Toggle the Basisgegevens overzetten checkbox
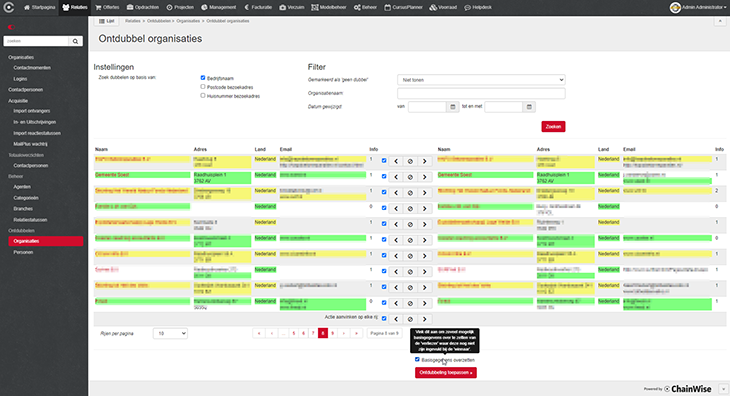Image resolution: width=730 pixels, height=396 pixels. 417,359
